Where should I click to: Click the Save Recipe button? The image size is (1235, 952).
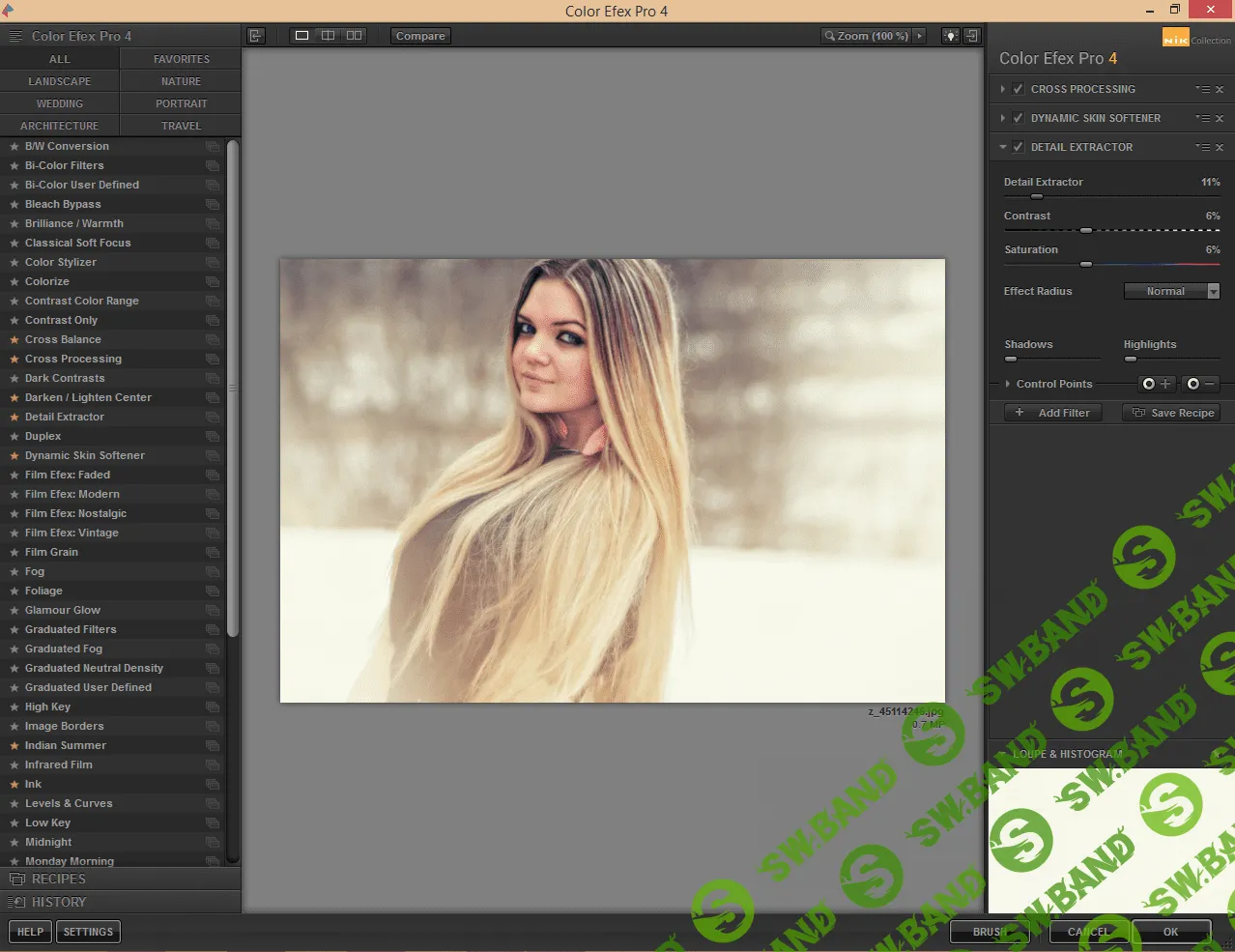point(1170,413)
